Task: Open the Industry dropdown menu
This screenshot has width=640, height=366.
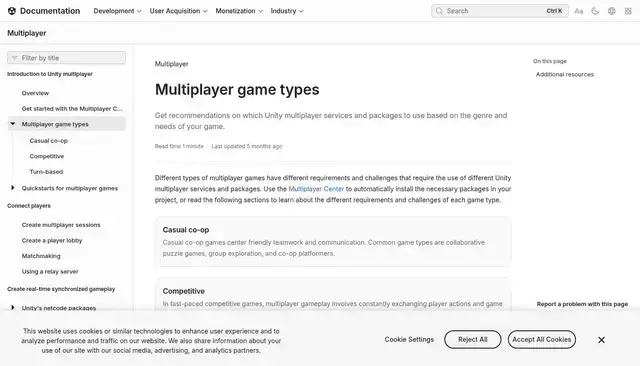Action: coord(287,11)
